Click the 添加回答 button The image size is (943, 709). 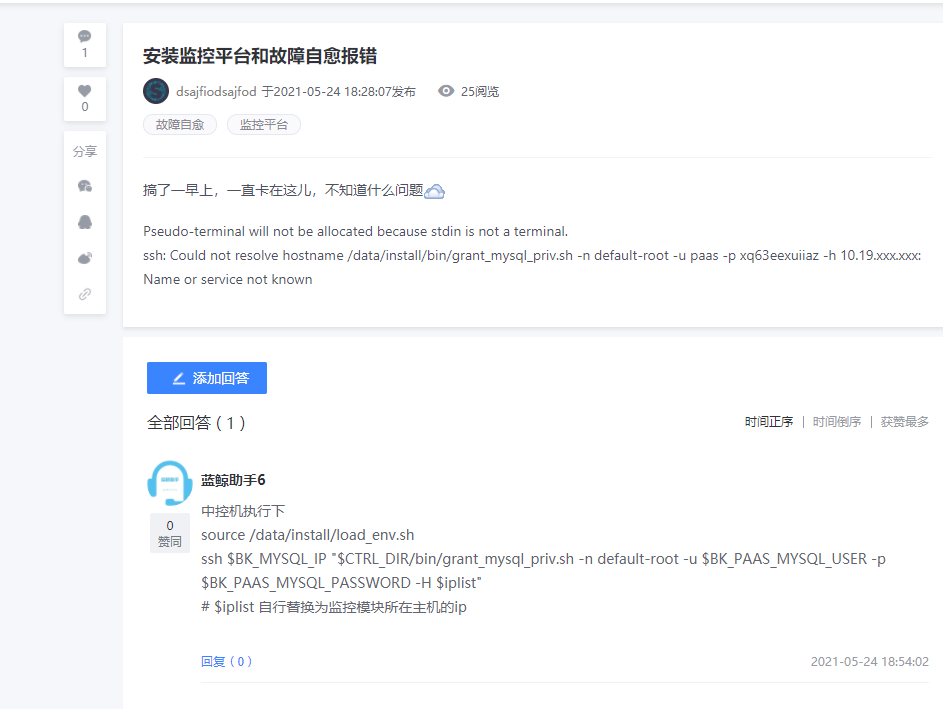click(207, 378)
